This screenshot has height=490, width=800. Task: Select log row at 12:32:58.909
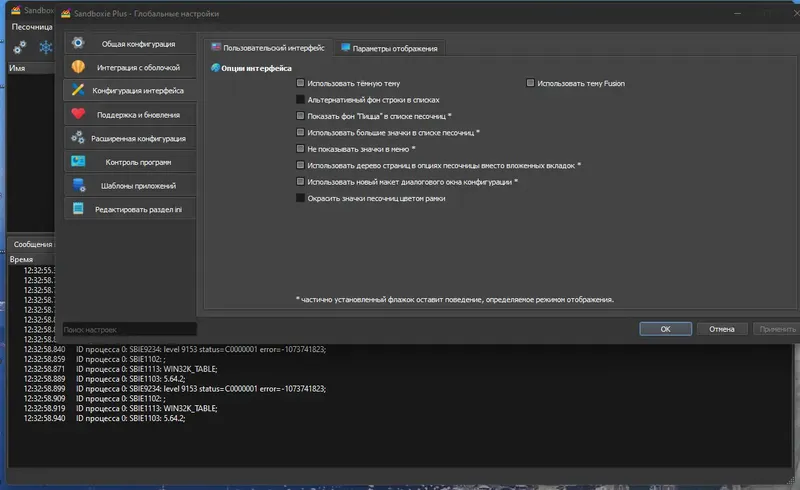pos(399,398)
